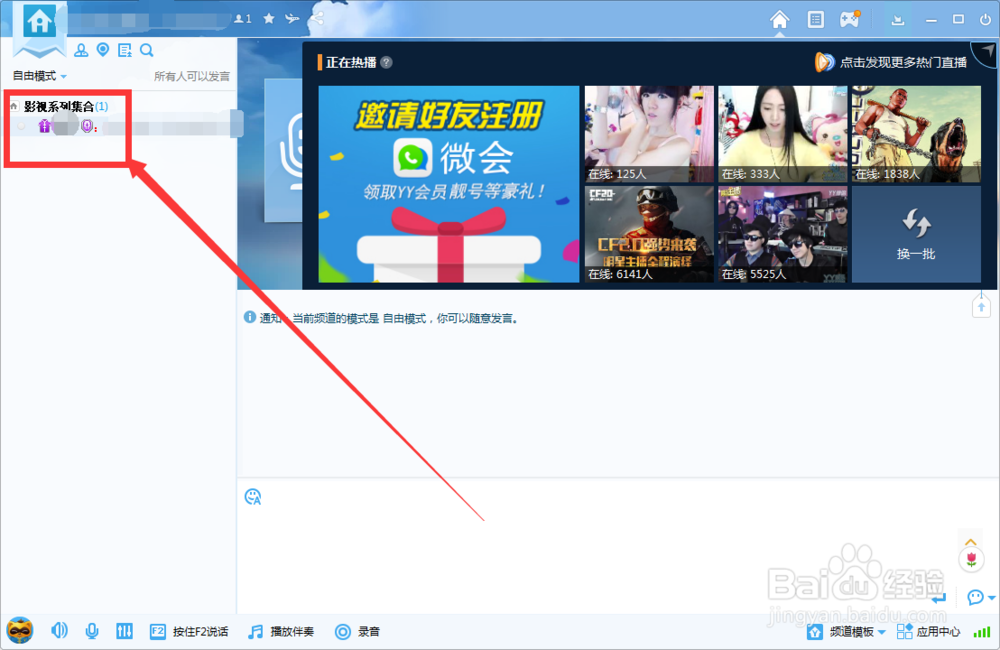Click the location pin icon in sidebar
Viewport: 1000px width, 650px height.
tap(103, 50)
